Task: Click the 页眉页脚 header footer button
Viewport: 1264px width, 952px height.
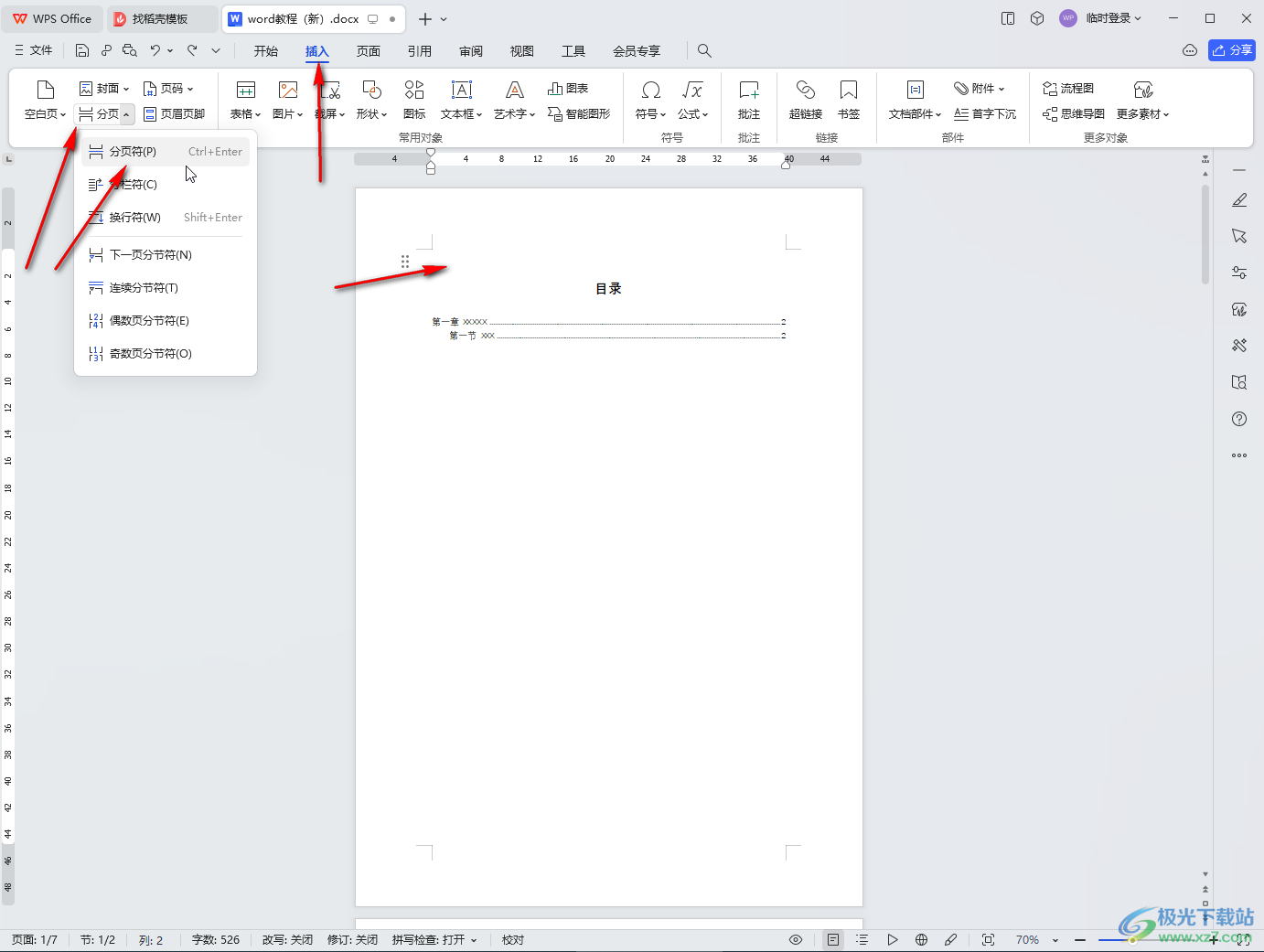Action: point(175,114)
